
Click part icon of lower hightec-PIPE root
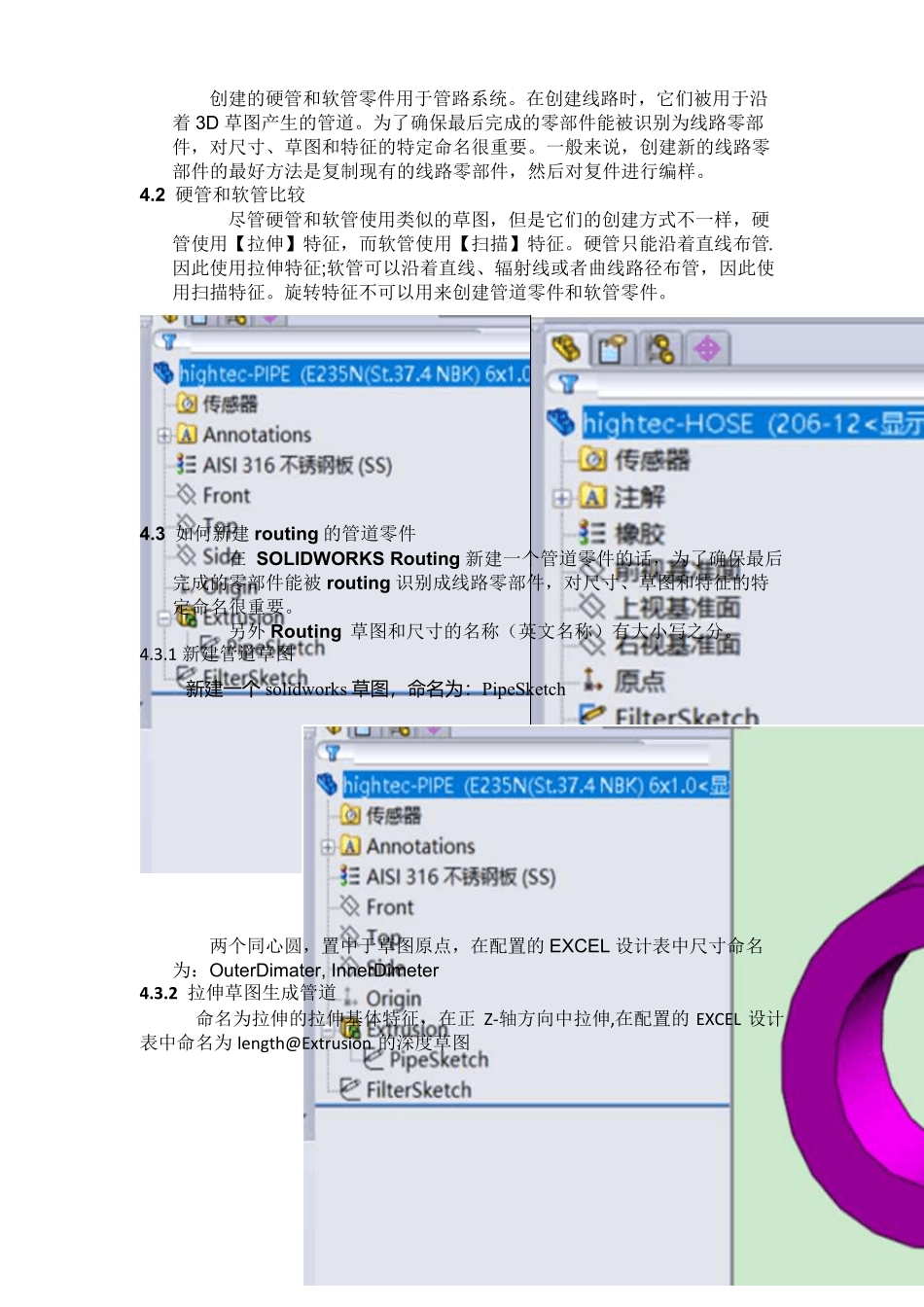[x=328, y=785]
